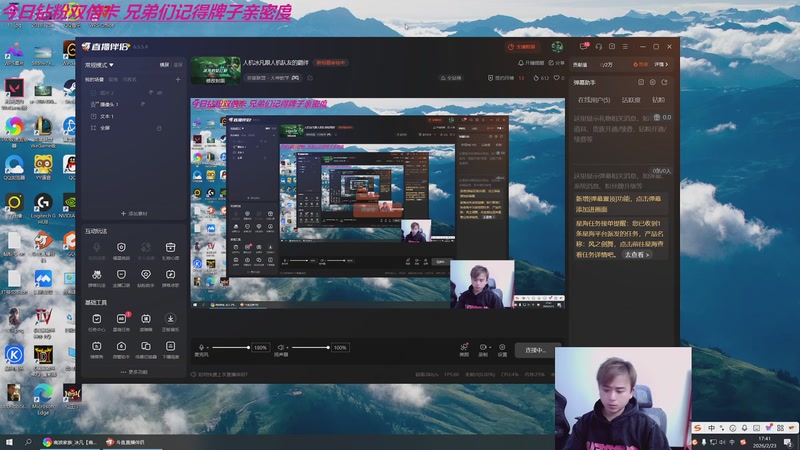Open the 全站榜 ranking
The width and height of the screenshot is (800, 450).
pyautogui.click(x=451, y=78)
